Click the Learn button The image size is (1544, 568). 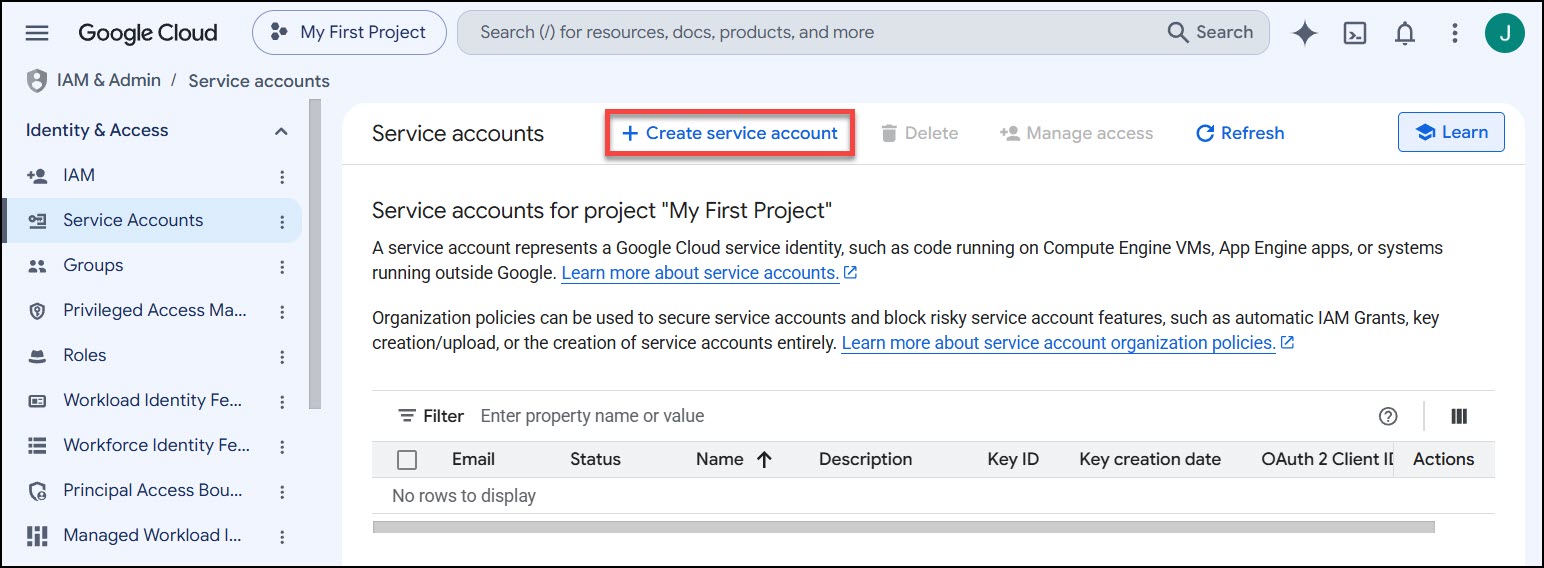tap(1451, 132)
